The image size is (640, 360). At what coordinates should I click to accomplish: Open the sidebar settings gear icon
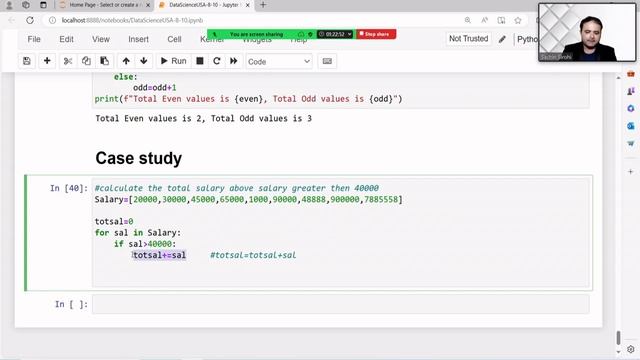click(631, 349)
